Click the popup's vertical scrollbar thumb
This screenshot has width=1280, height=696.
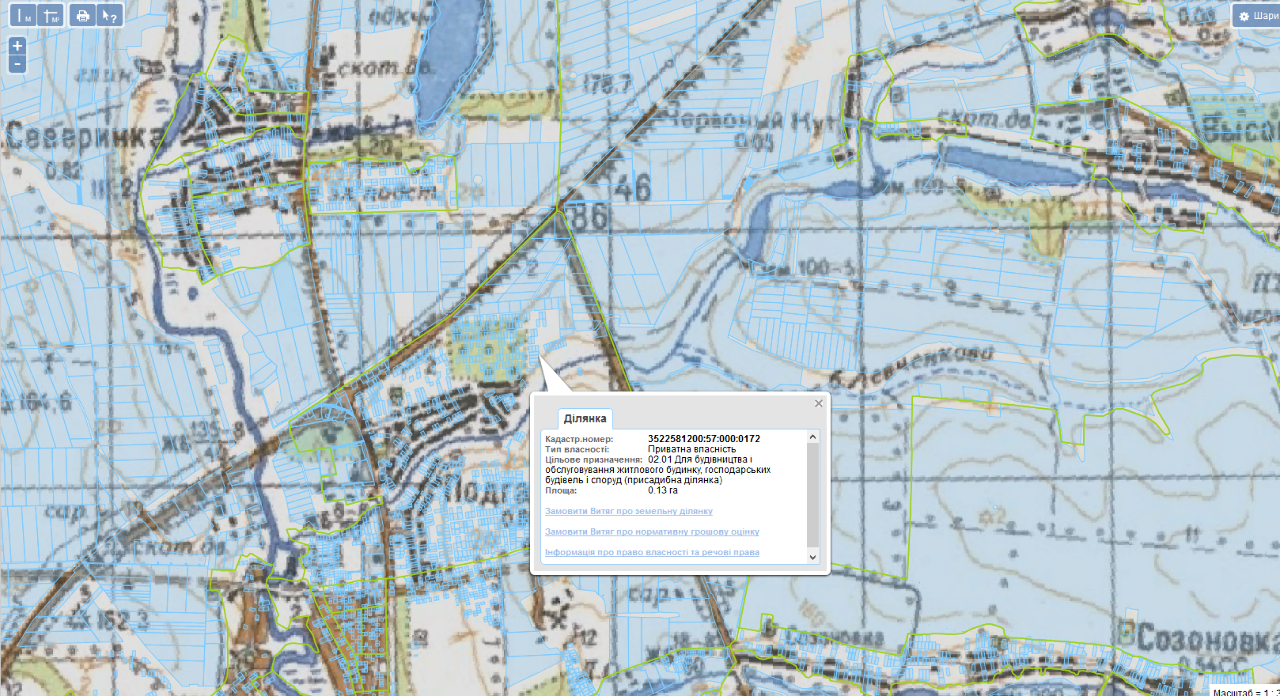click(812, 494)
